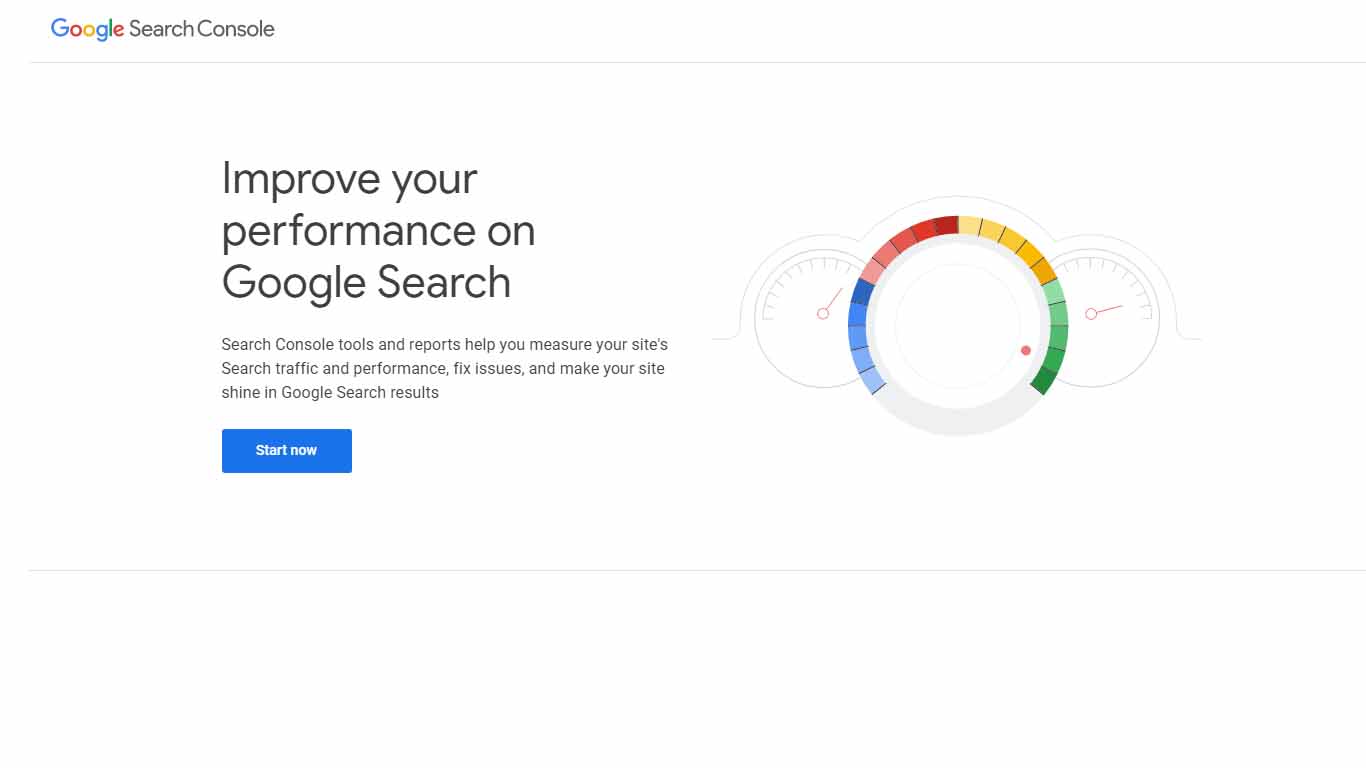Image resolution: width=1366 pixels, height=768 pixels.
Task: Click the multicolored Google 'G' in the logo
Action: (62, 29)
